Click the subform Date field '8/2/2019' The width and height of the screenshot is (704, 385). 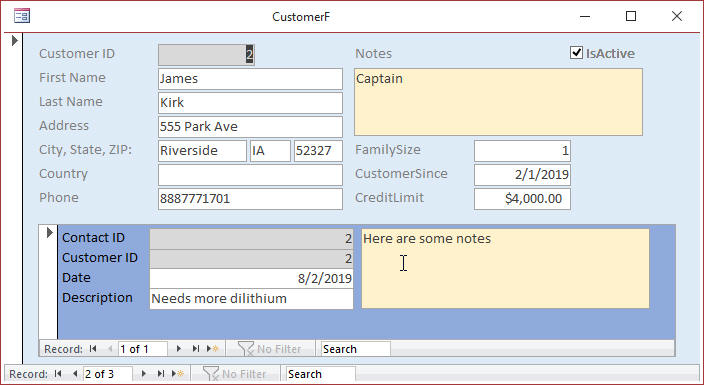[x=251, y=279]
